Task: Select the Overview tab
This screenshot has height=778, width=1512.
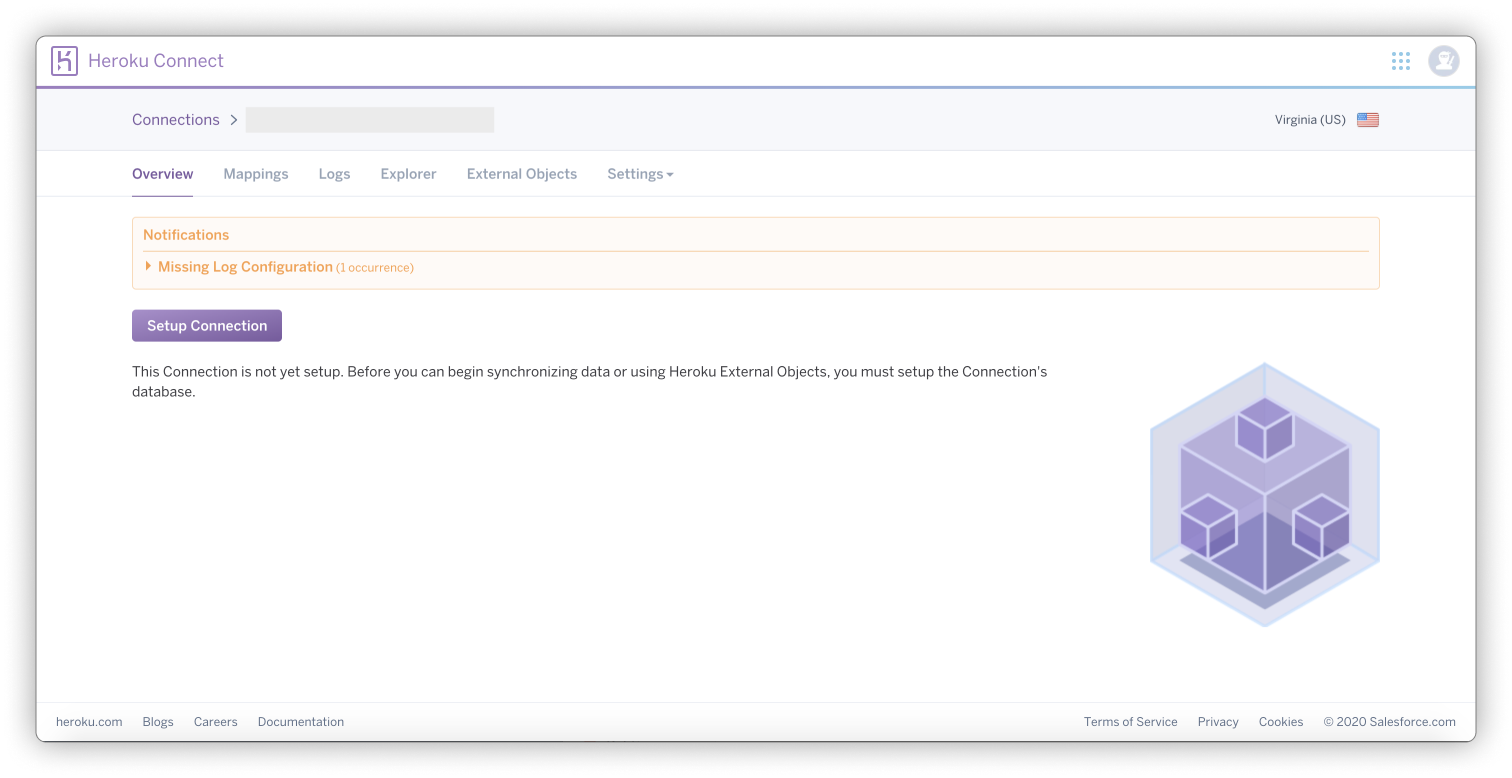Action: (x=163, y=174)
